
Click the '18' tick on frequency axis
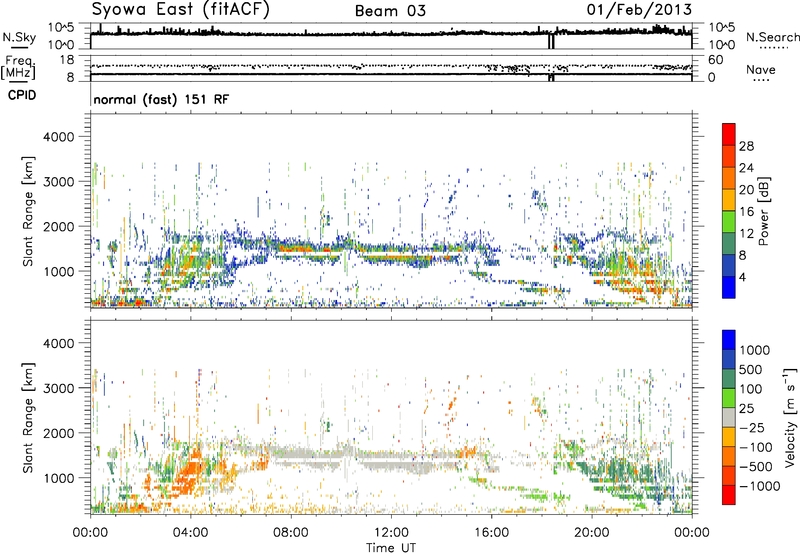coord(67,60)
